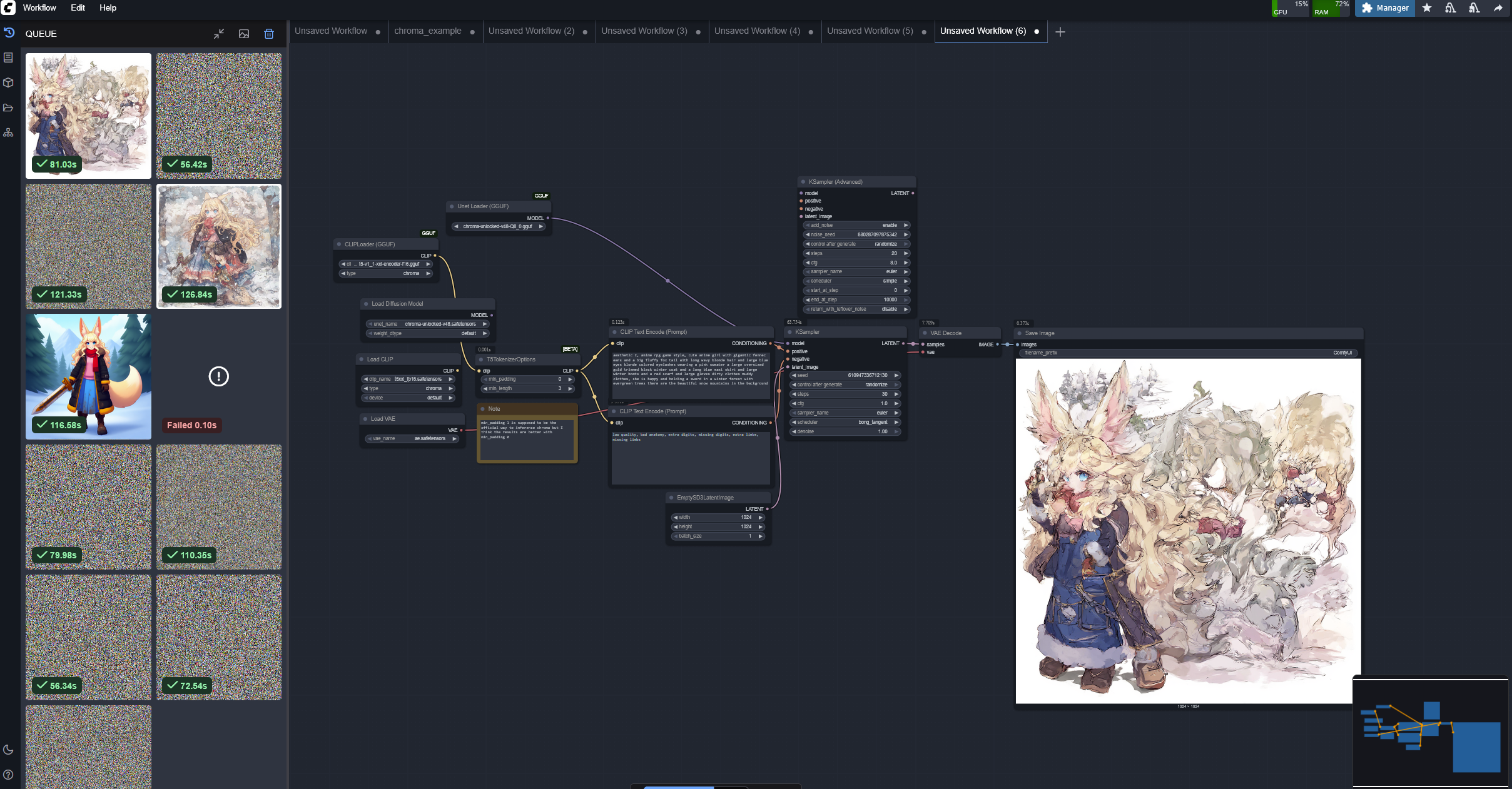The width and height of the screenshot is (1512, 789).
Task: Adjust the denoise 1.00 slider in KSampler
Action: click(x=845, y=431)
